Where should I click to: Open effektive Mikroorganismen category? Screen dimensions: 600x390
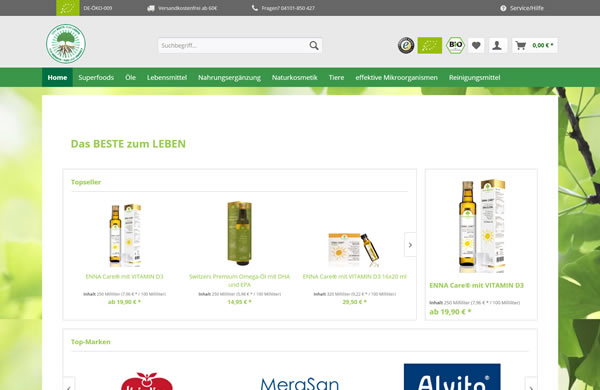pos(396,77)
